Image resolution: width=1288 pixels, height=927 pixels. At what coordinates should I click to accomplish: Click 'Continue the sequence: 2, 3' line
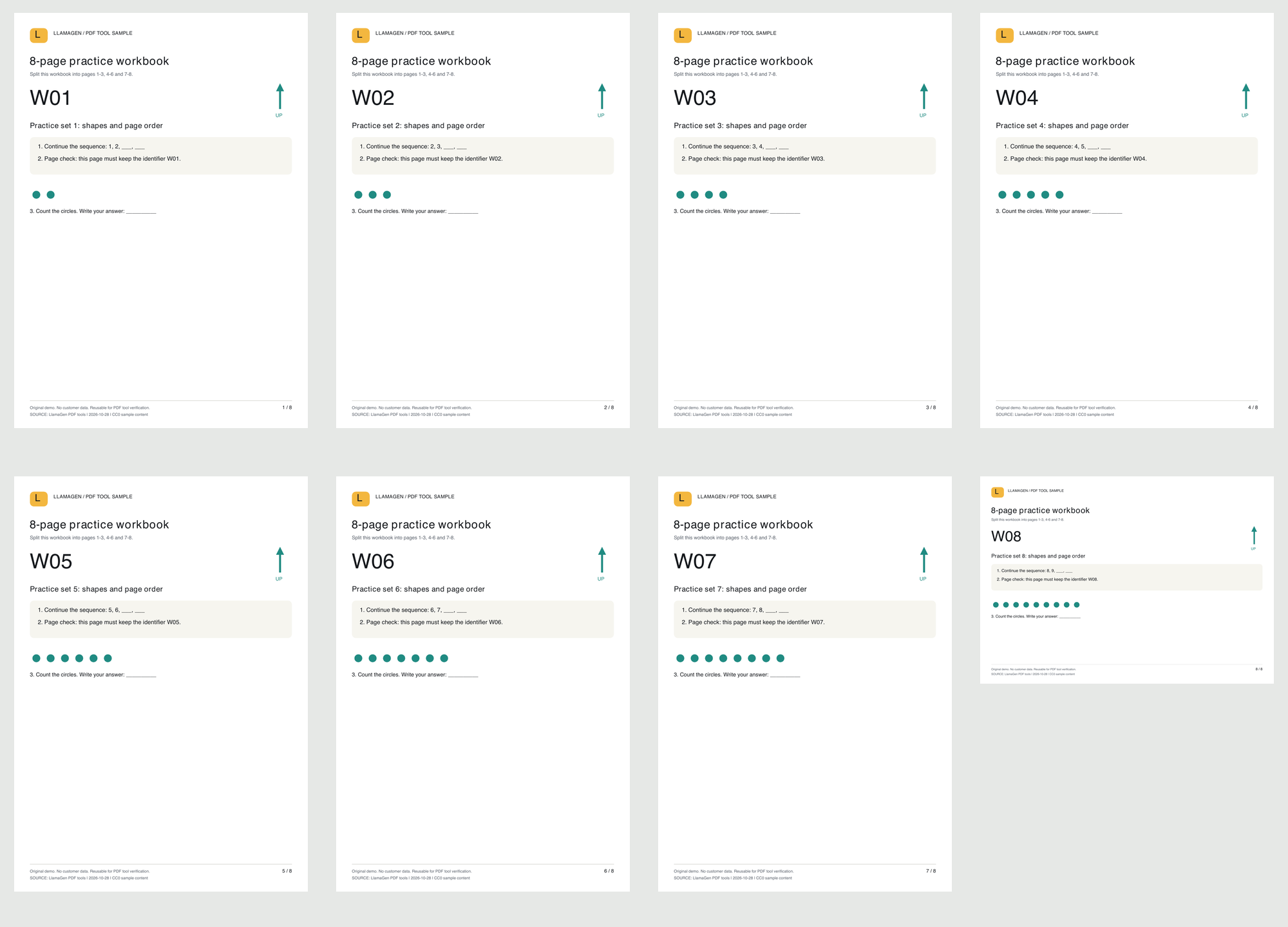(413, 147)
